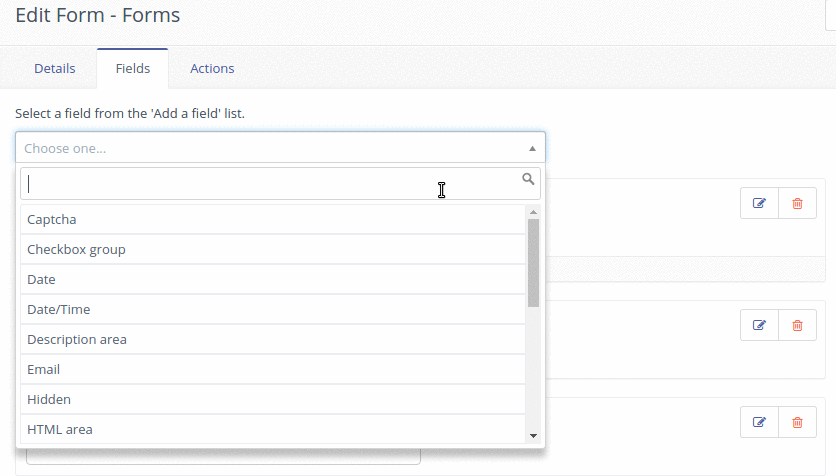Click the trash icon in the second field row
Image resolution: width=836 pixels, height=476 pixels.
[x=797, y=325]
